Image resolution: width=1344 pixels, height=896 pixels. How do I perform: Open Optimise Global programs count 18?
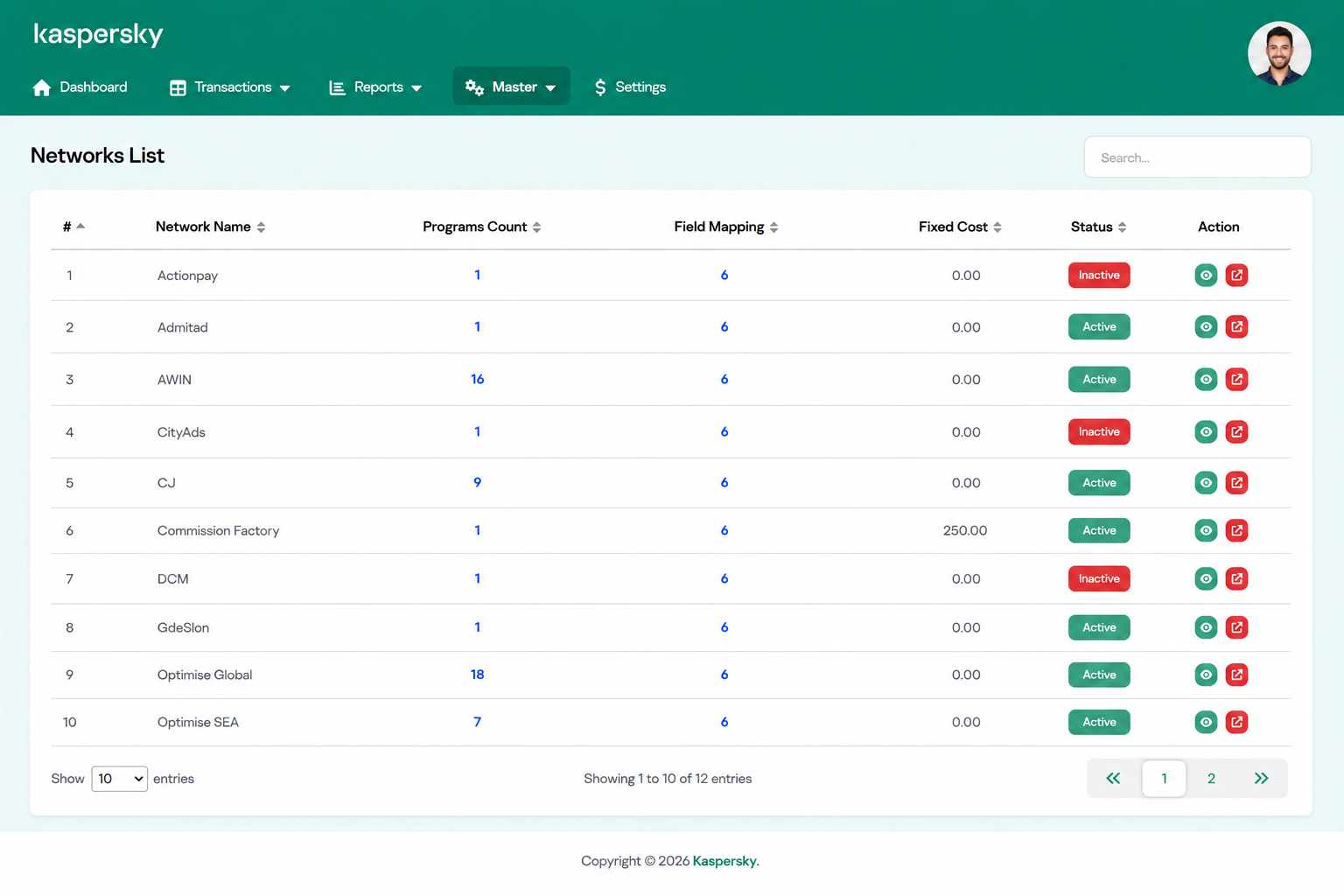click(x=477, y=675)
